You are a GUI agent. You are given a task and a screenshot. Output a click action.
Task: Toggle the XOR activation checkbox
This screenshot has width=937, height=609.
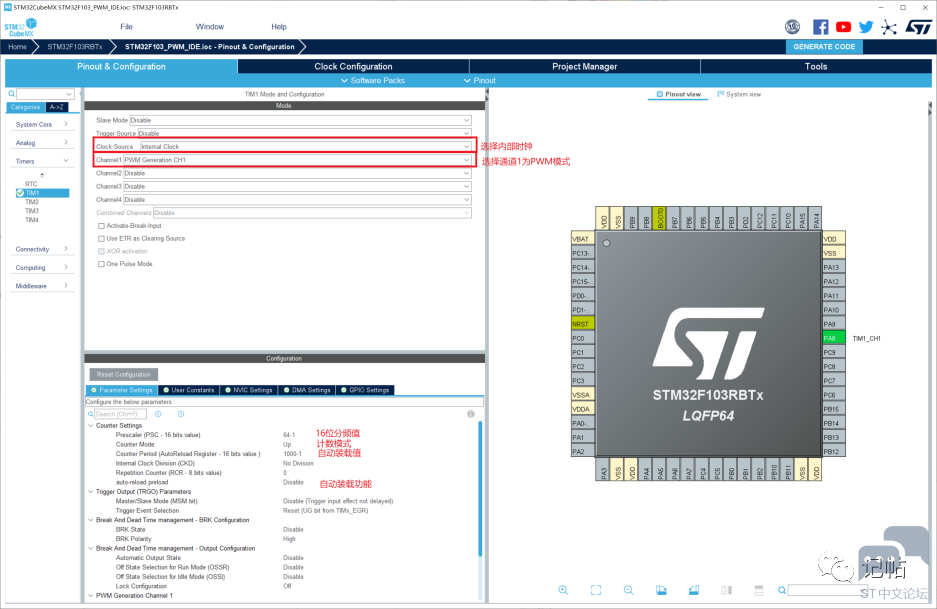click(x=101, y=251)
